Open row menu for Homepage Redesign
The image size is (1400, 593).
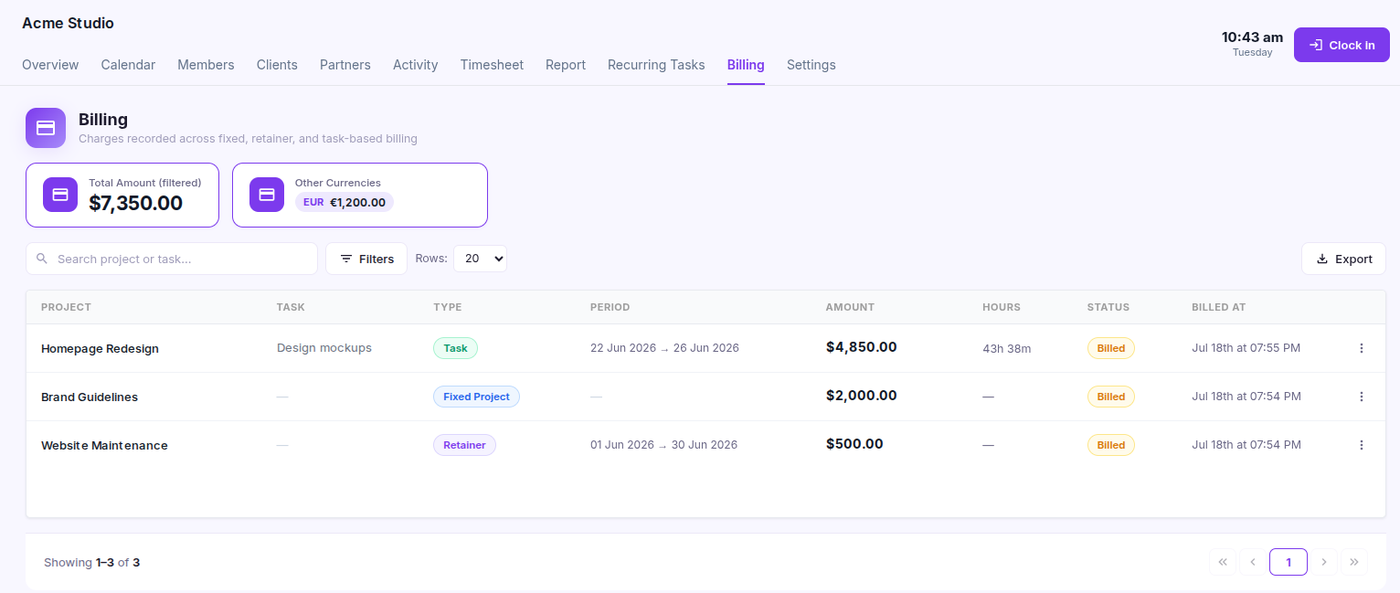tap(1361, 348)
